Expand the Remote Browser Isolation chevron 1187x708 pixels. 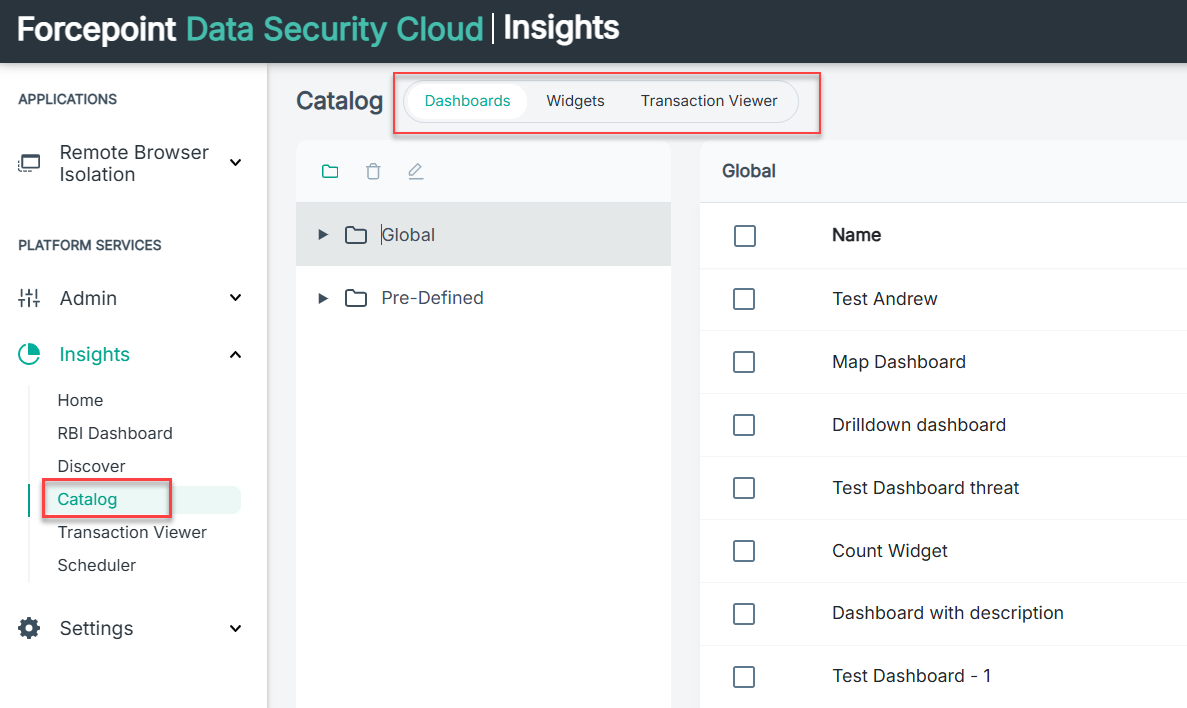235,163
